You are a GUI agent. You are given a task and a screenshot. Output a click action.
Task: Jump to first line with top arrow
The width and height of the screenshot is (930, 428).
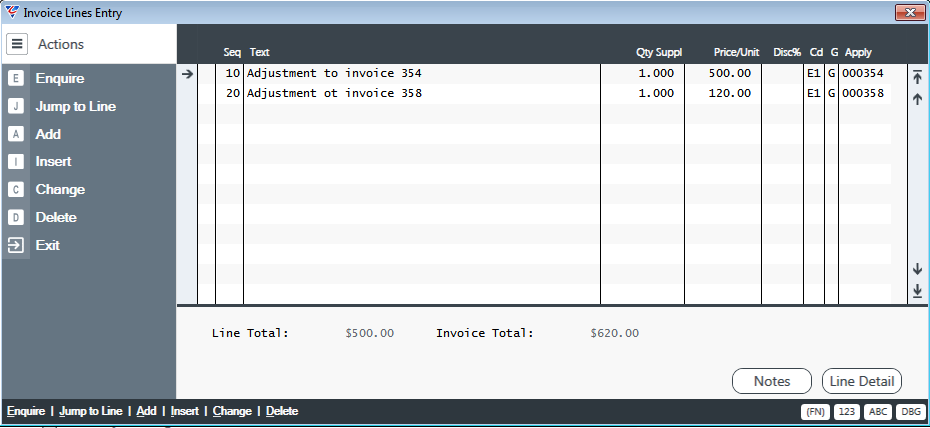click(918, 77)
